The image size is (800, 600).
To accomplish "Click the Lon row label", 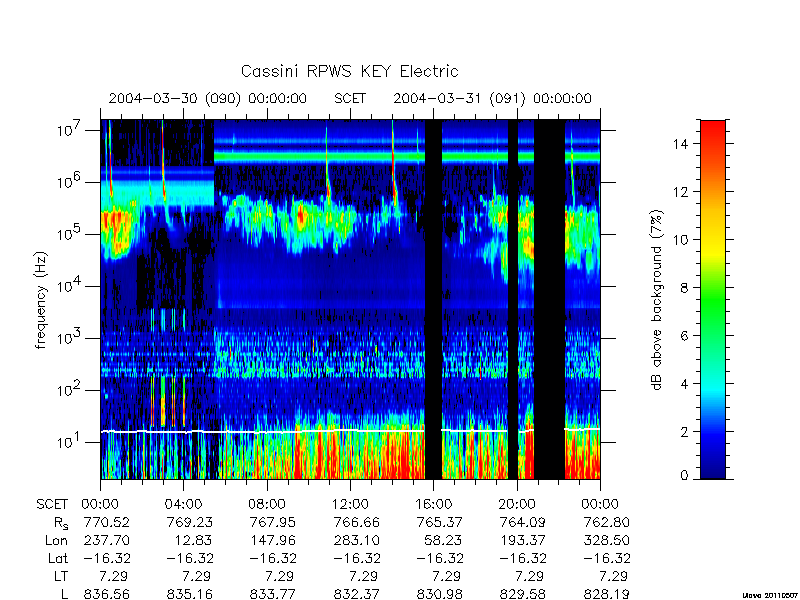I will [x=56, y=540].
